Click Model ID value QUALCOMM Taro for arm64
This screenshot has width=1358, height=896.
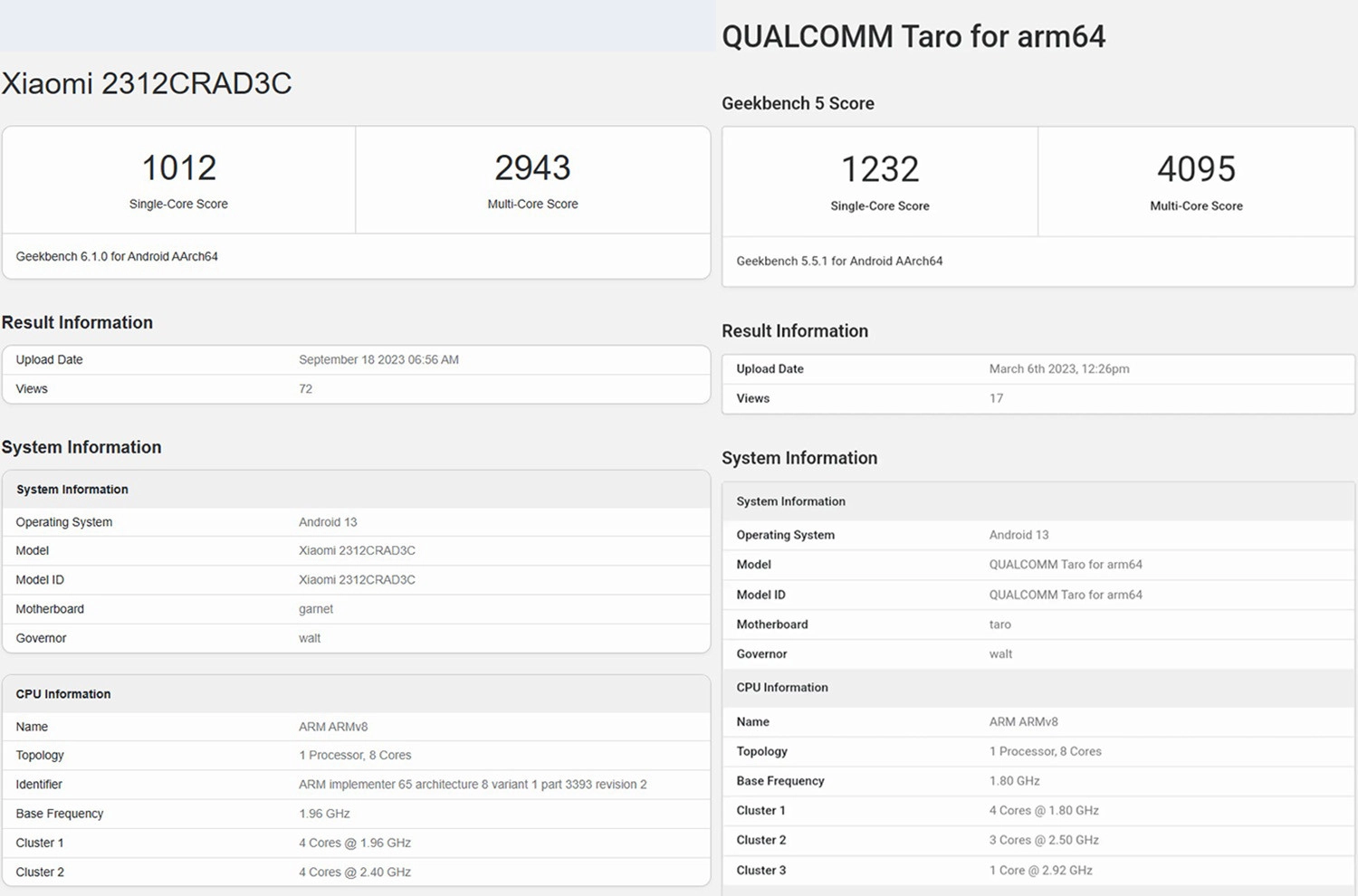pos(1066,595)
